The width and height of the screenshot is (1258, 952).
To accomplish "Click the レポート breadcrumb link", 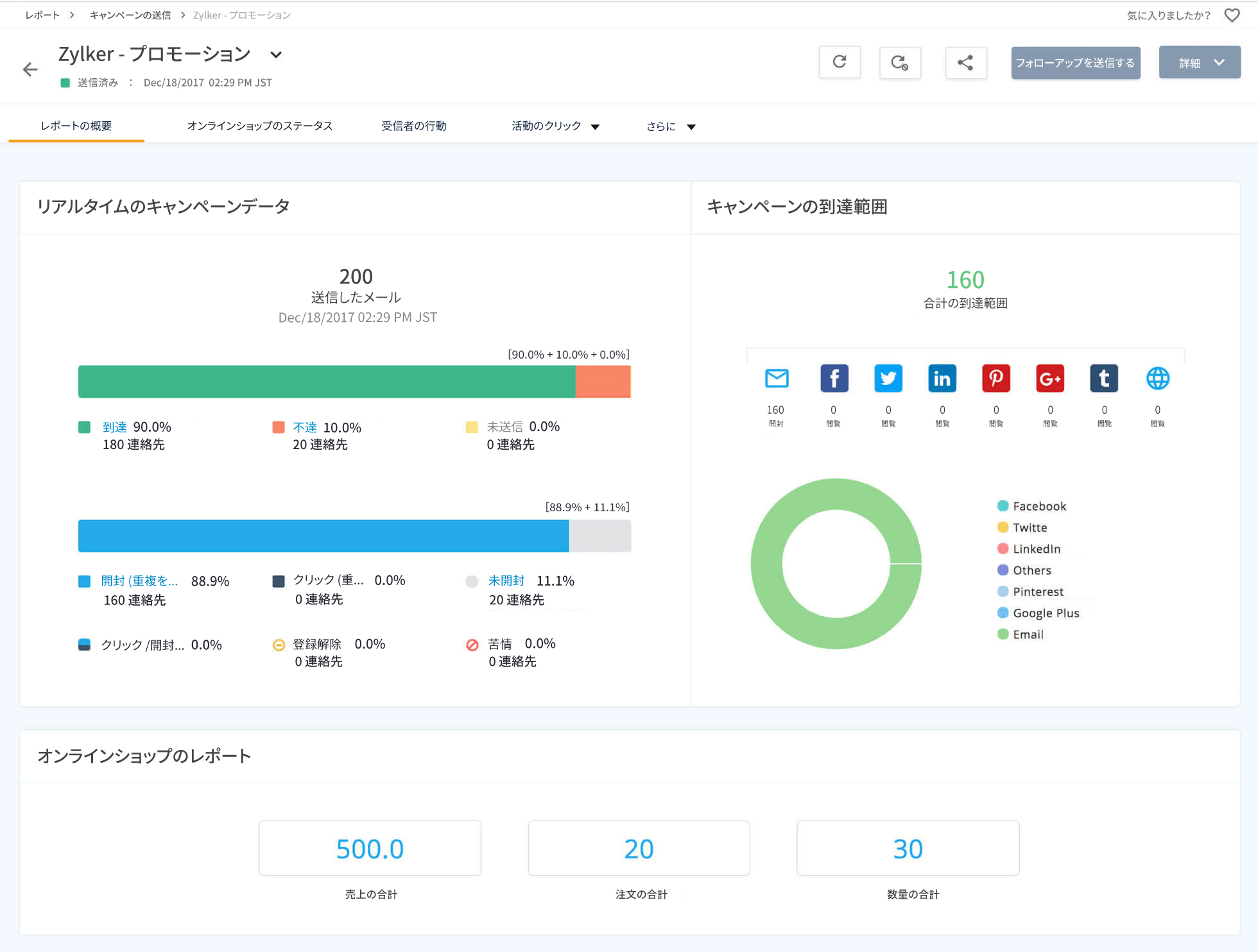I will tap(42, 15).
